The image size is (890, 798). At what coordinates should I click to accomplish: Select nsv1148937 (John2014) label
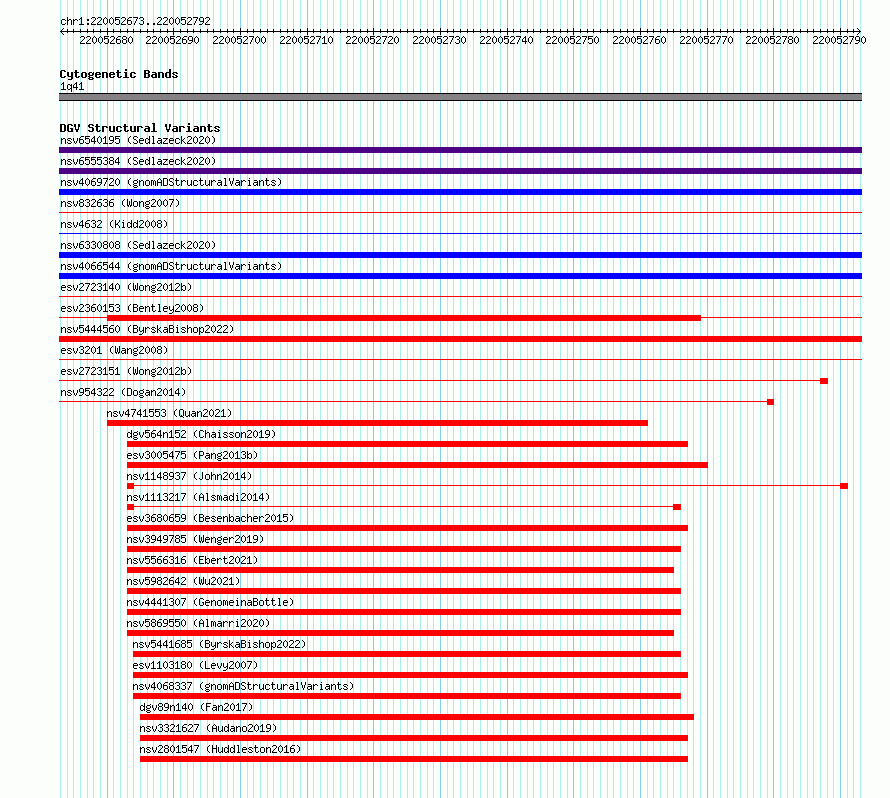189,476
